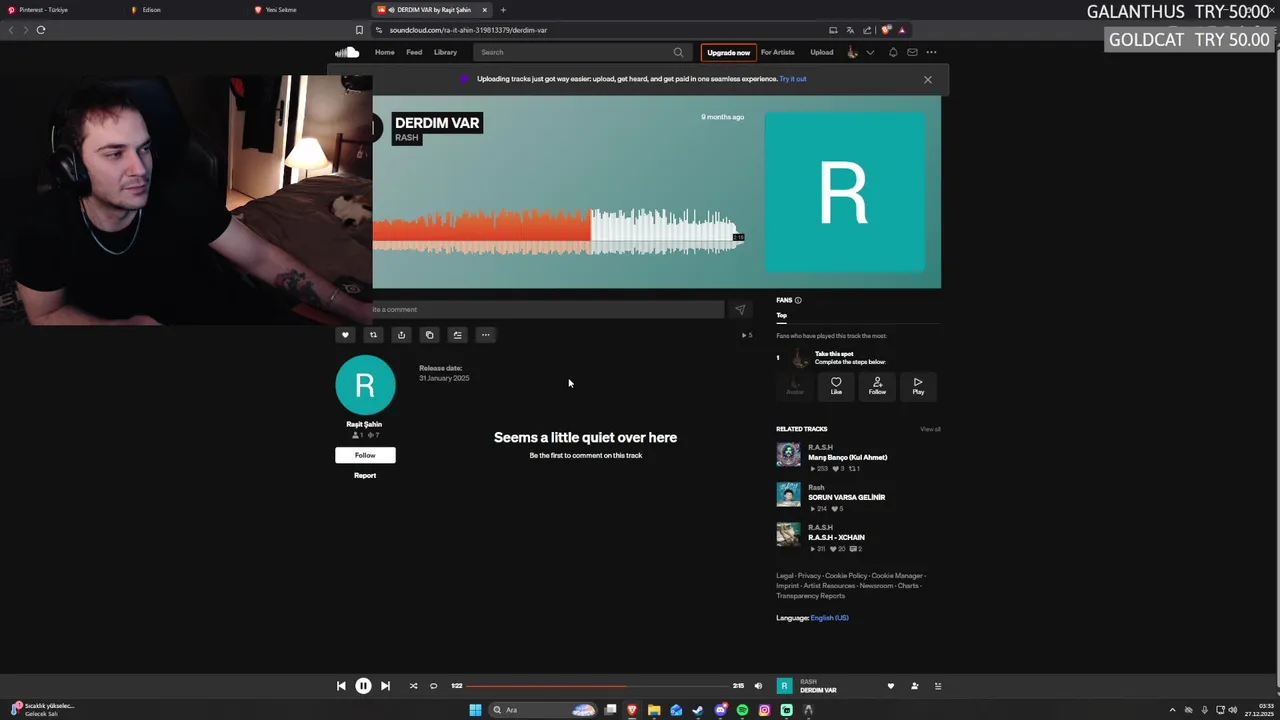Image resolution: width=1280 pixels, height=720 pixels.
Task: Expand the profile dropdown chevron
Action: tap(870, 52)
